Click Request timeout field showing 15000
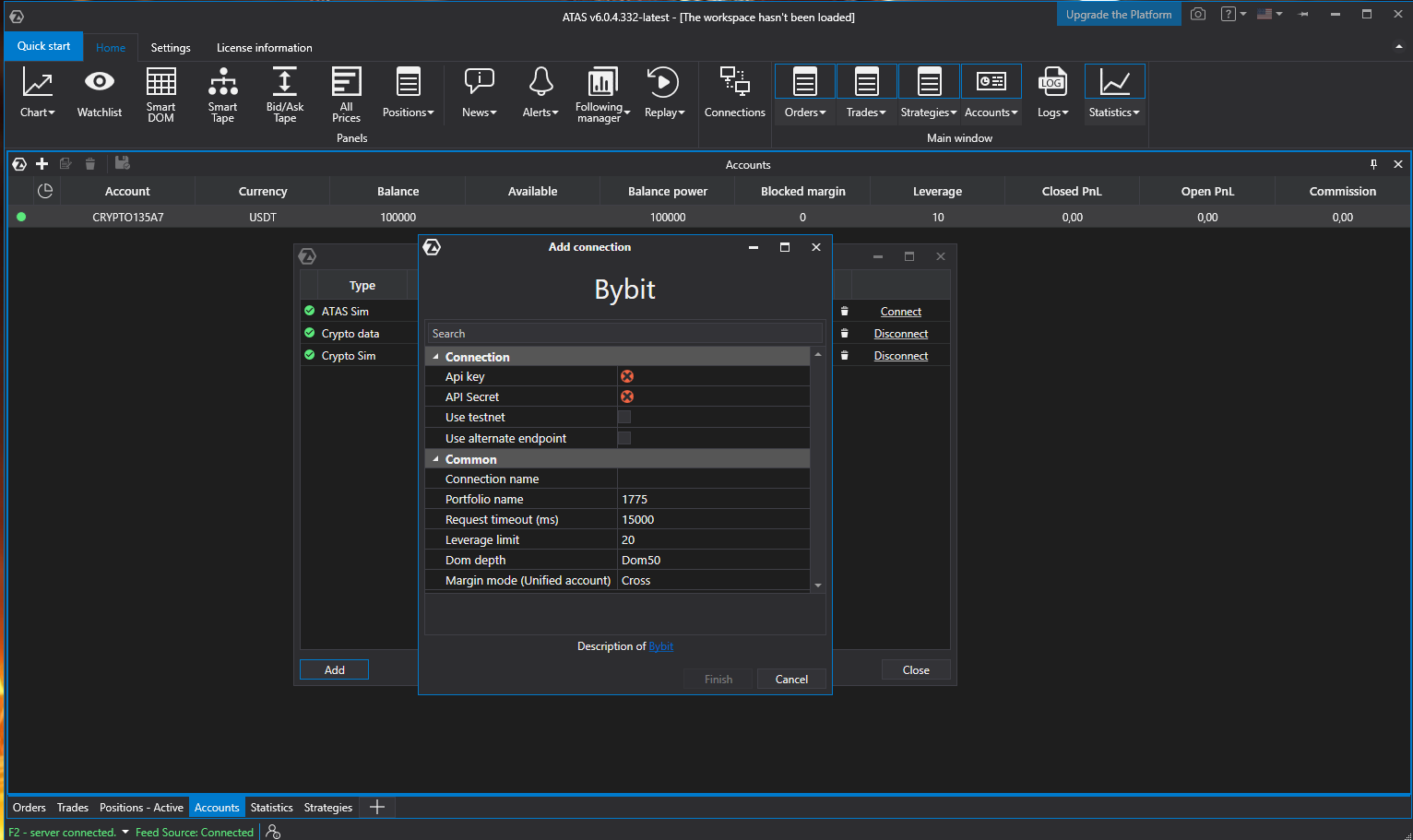This screenshot has width=1413, height=840. 713,519
